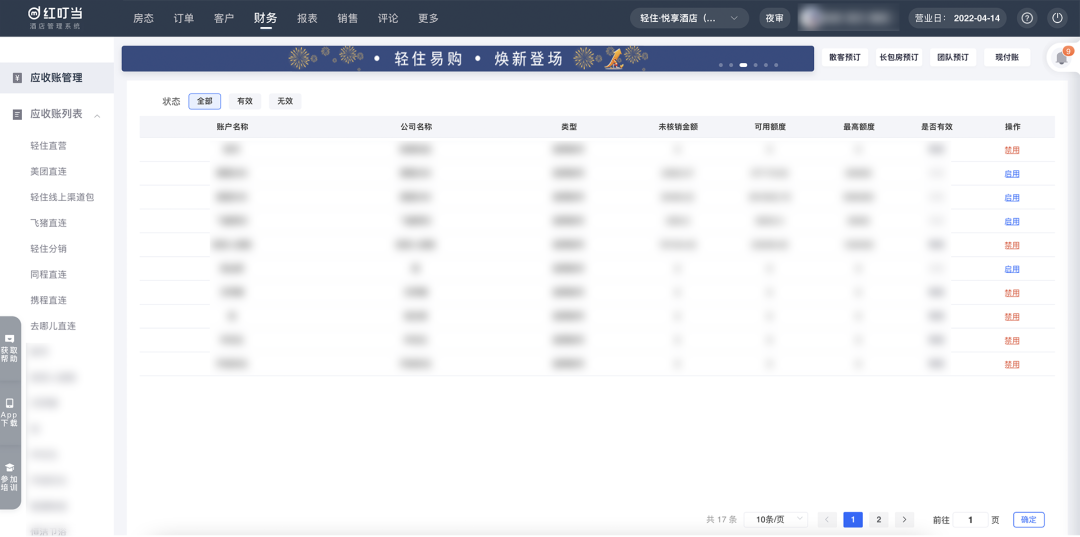Select the 无效 status filter
The width and height of the screenshot is (1080, 537).
point(285,101)
